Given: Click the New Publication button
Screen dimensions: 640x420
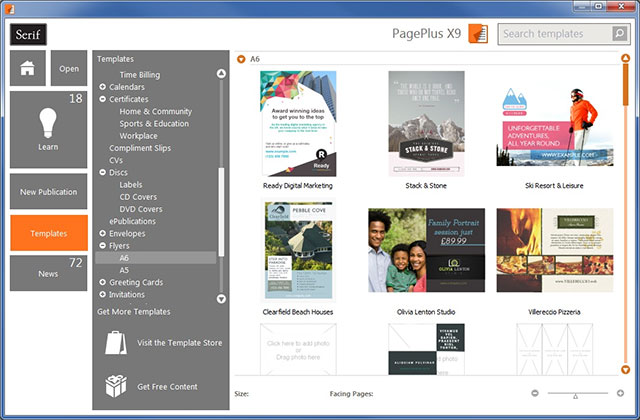Looking at the screenshot, I should point(49,192).
